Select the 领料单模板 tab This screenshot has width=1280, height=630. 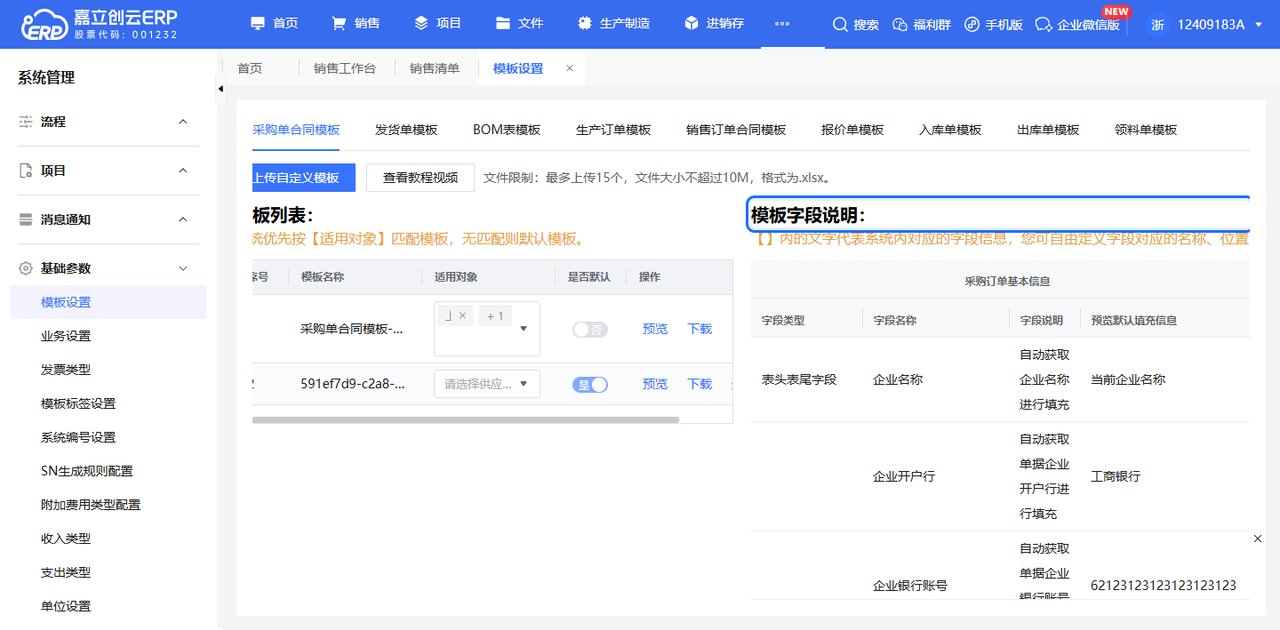[x=1146, y=130]
